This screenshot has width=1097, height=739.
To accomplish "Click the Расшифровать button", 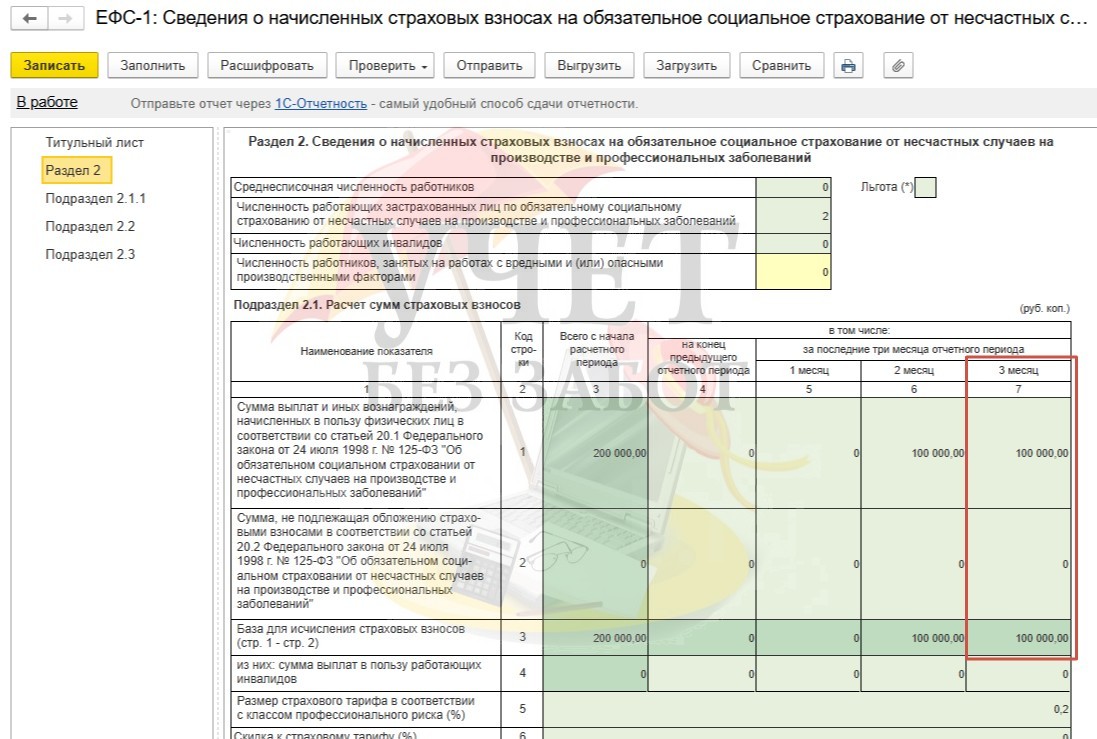I will coord(267,66).
